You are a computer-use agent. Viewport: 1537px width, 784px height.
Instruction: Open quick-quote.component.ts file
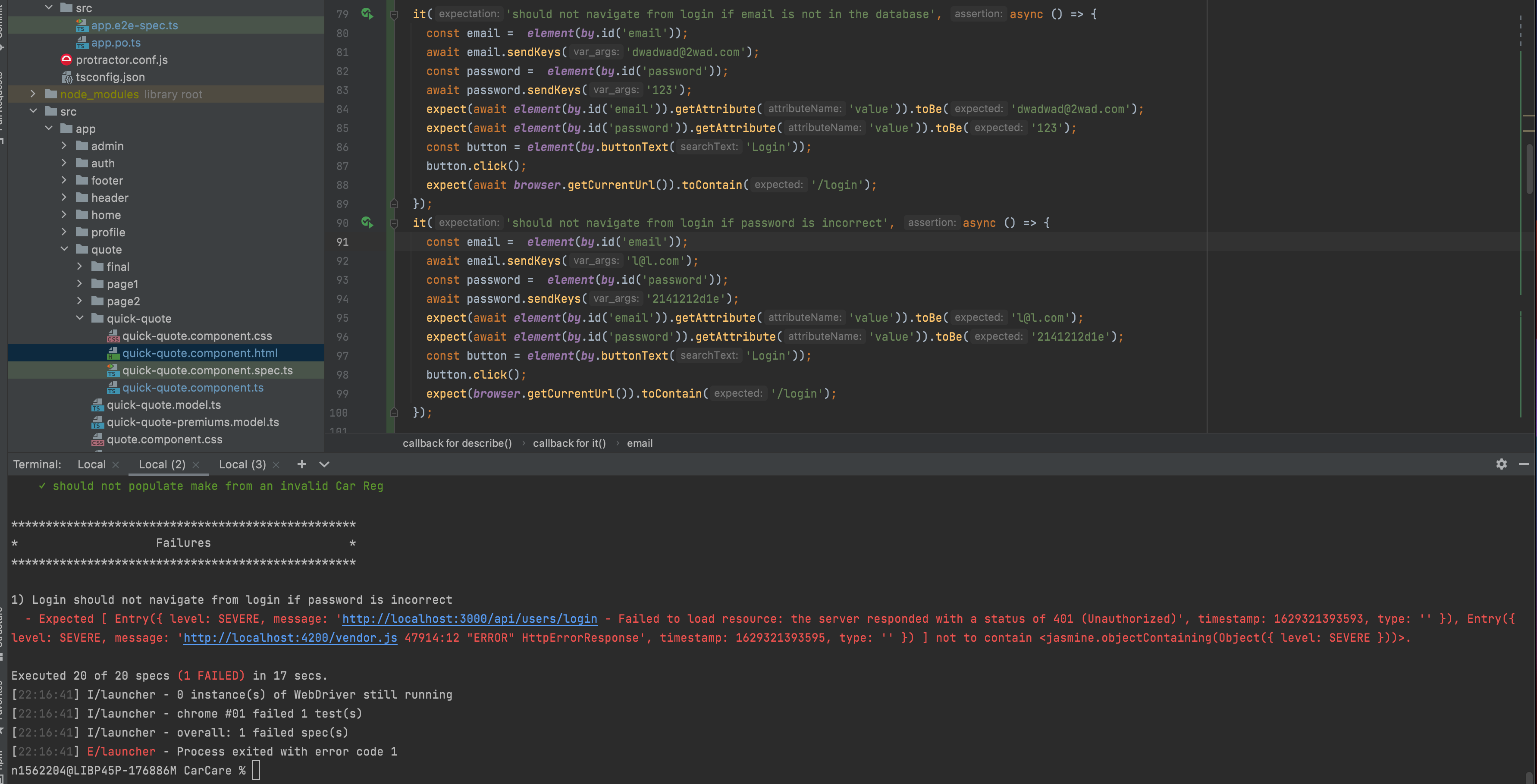click(x=193, y=388)
